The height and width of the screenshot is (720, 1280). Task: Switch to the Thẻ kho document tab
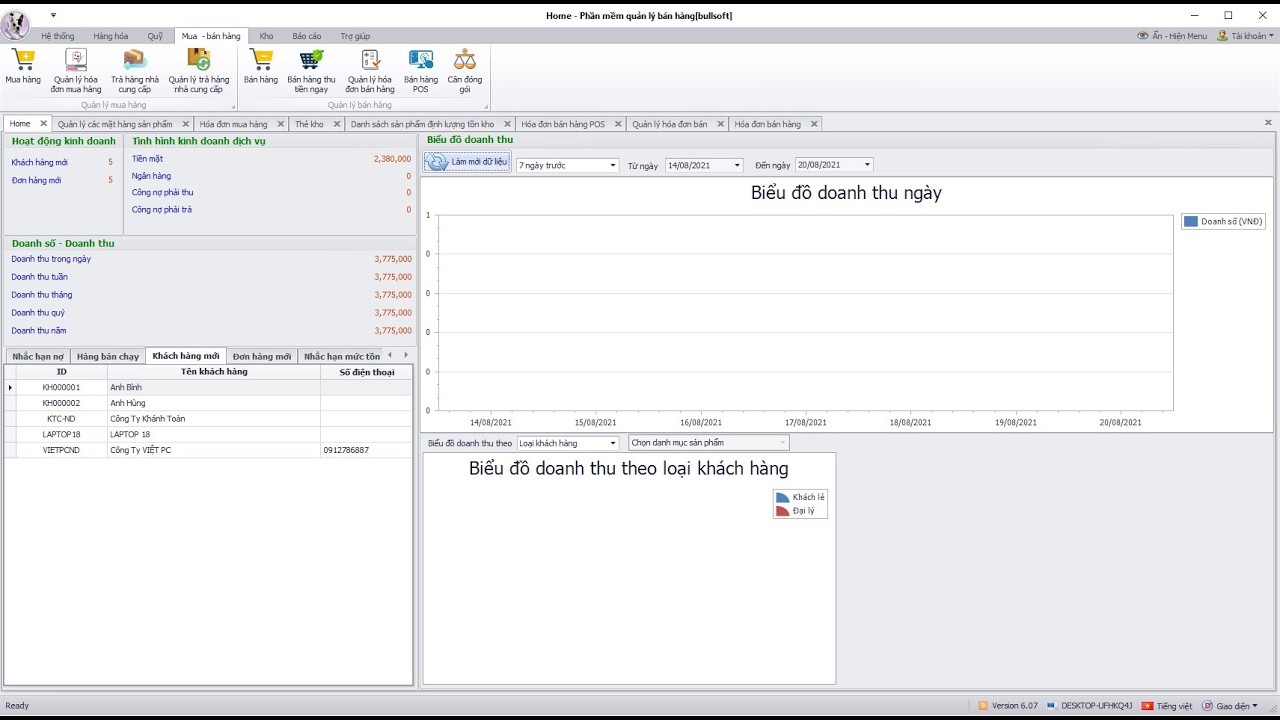309,124
